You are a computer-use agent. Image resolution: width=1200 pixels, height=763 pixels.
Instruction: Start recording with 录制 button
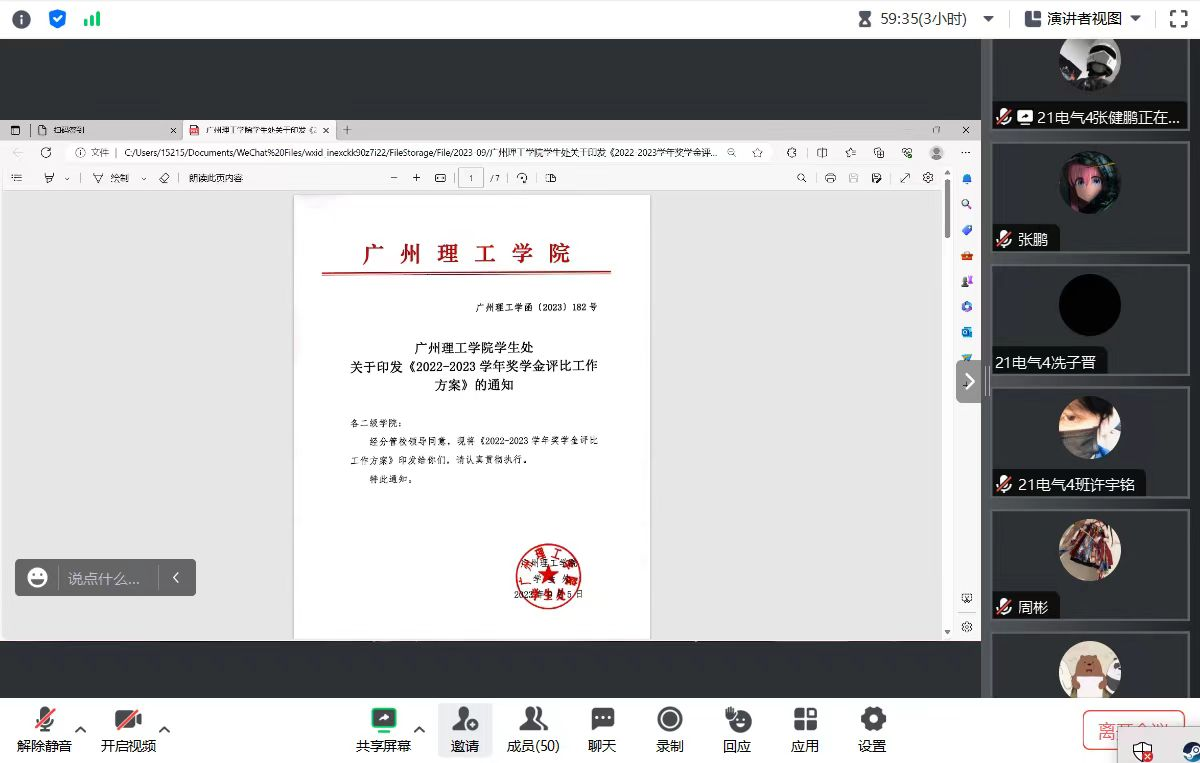(x=669, y=729)
